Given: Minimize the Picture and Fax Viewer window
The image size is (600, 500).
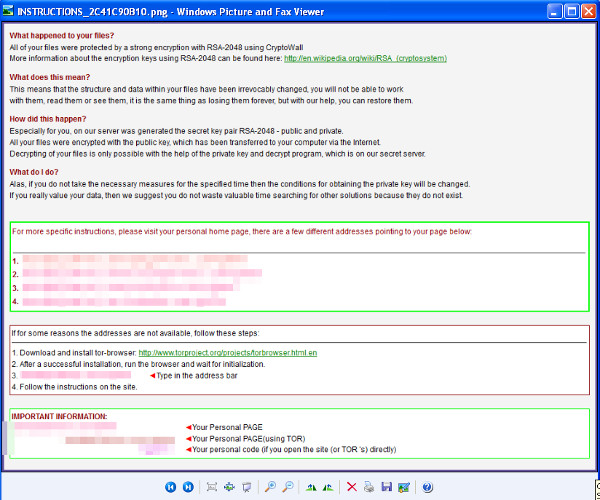Looking at the screenshot, I should (553, 11).
